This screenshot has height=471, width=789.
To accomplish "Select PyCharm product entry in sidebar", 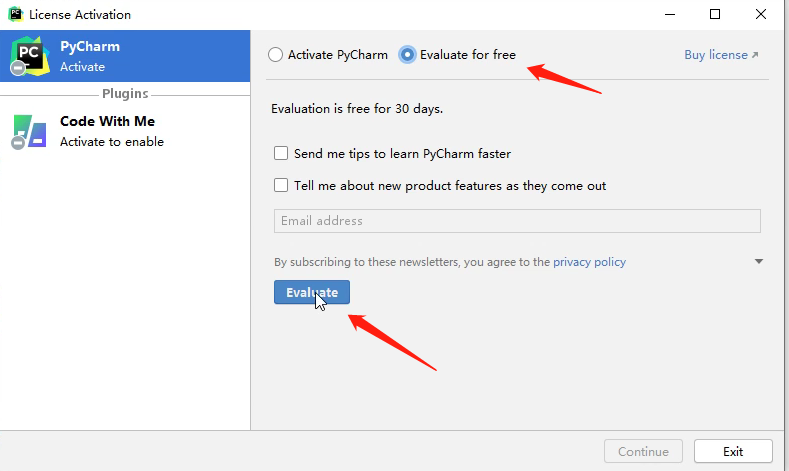I will point(125,56).
